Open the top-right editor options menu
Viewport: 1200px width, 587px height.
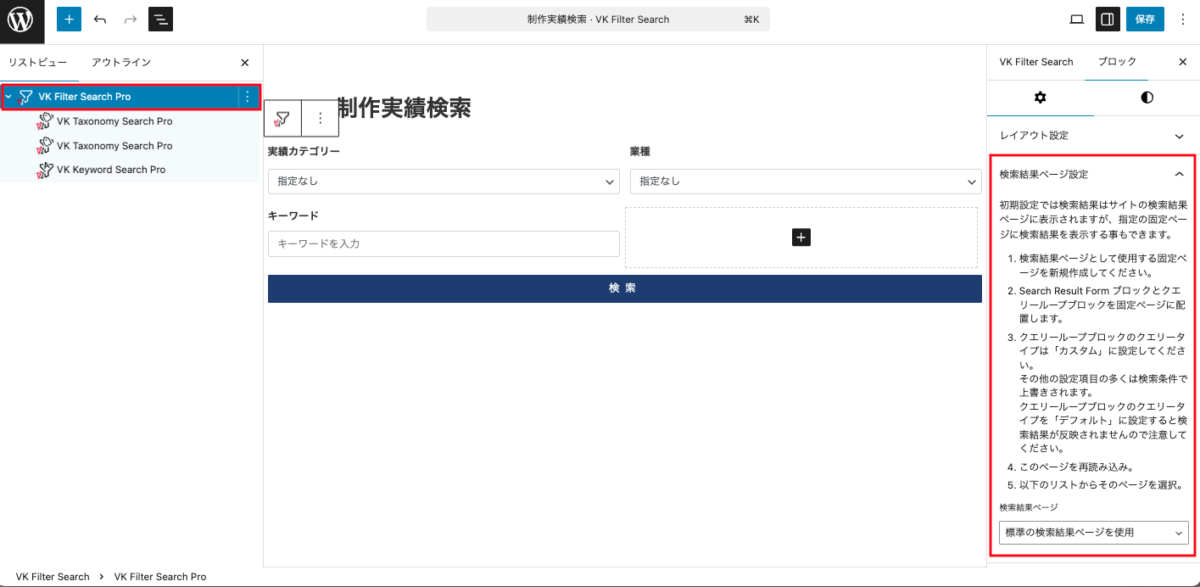1183,19
